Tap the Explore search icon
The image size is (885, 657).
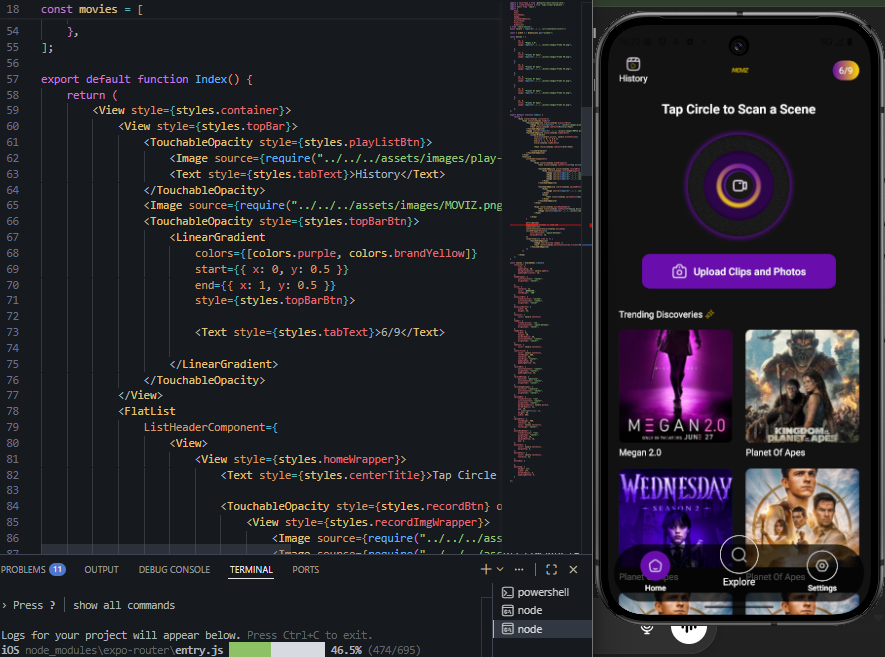point(739,555)
